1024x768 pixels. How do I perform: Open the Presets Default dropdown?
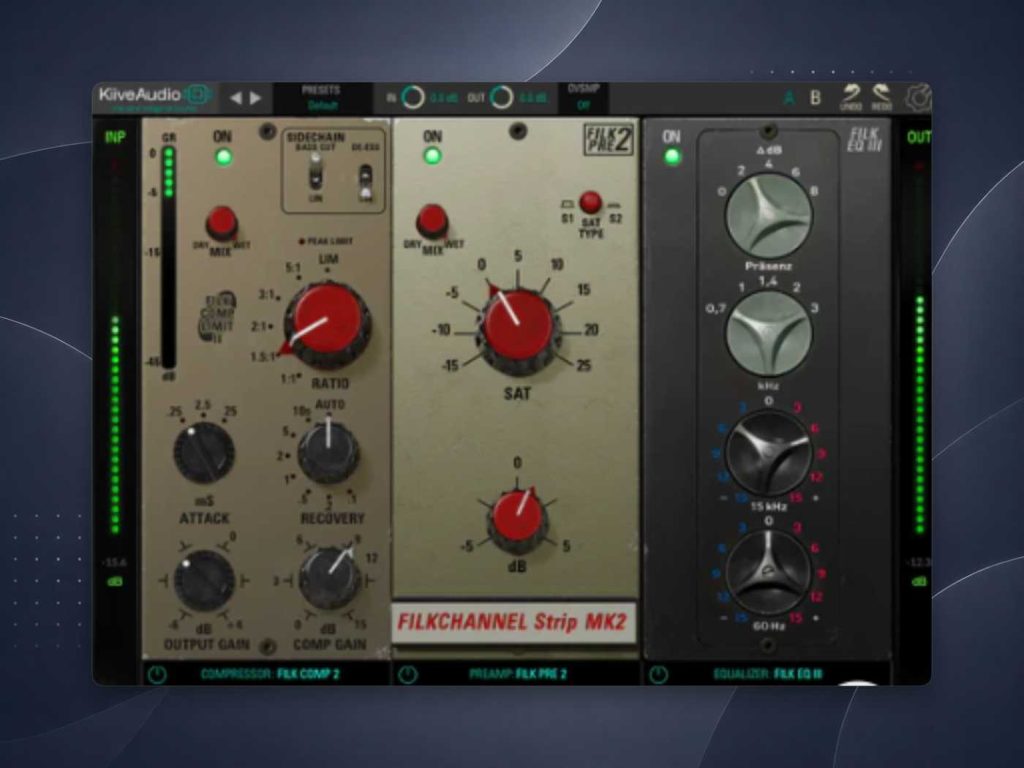tap(322, 98)
